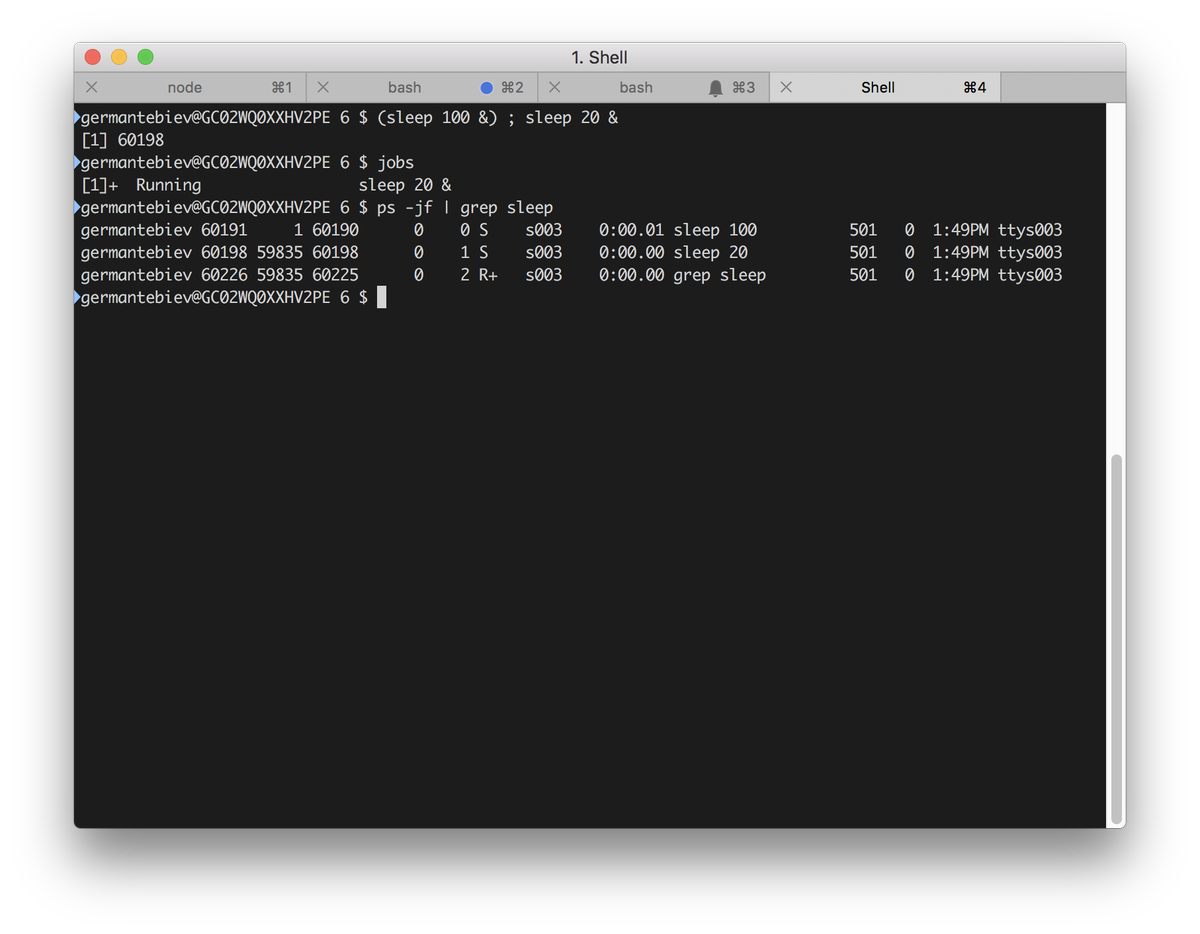Click the terminal cursor block at prompt

(x=381, y=297)
